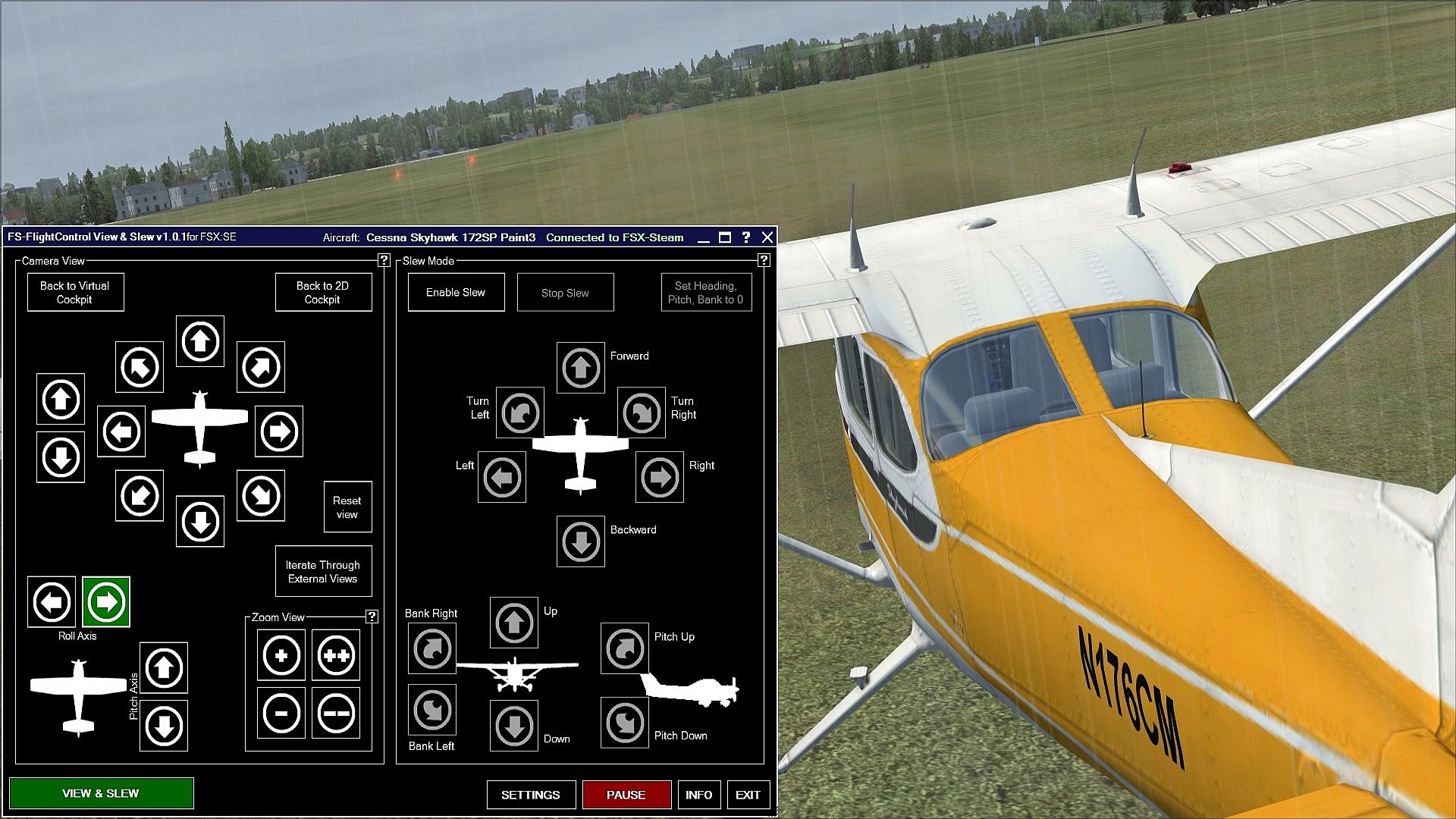Open Zoom View help question mark
1456x819 pixels.
[x=372, y=617]
